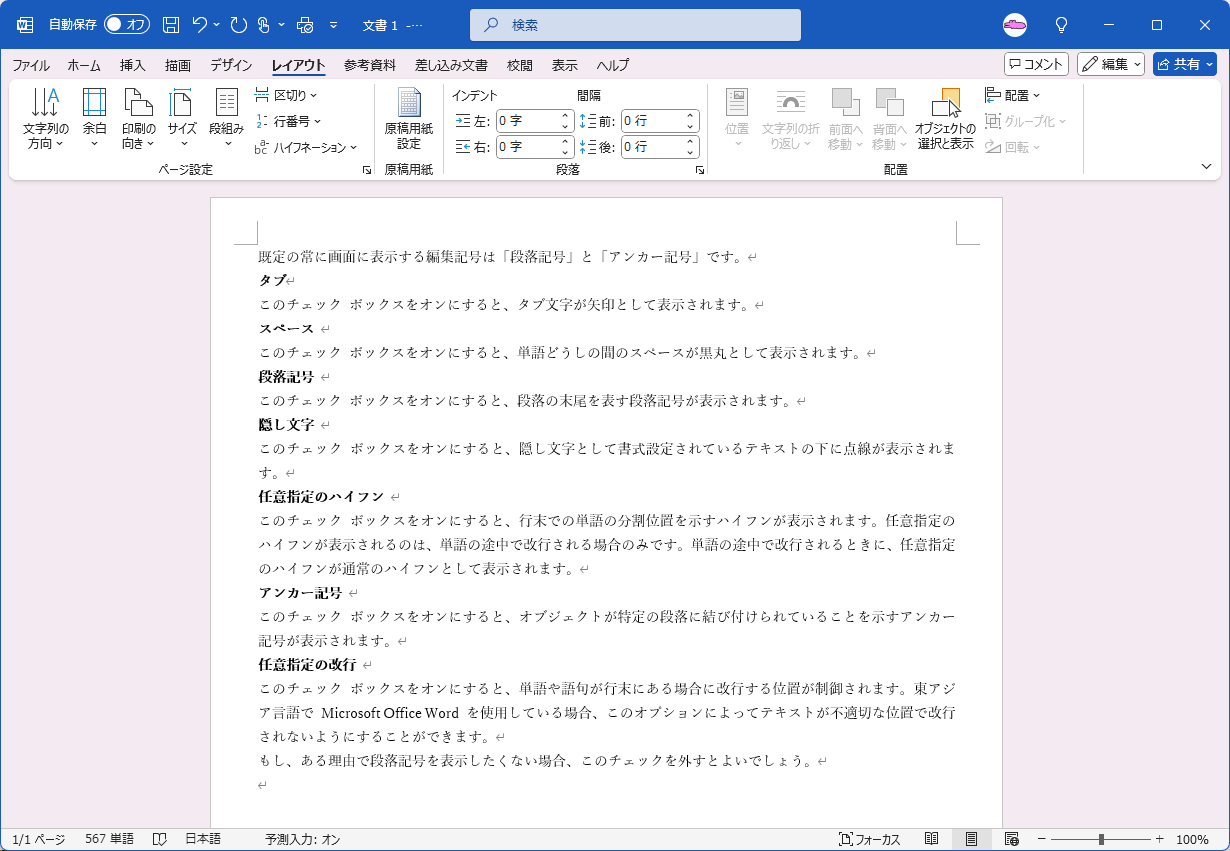The width and height of the screenshot is (1230, 851).
Task: Switch to web layout view
Action: 1011,840
